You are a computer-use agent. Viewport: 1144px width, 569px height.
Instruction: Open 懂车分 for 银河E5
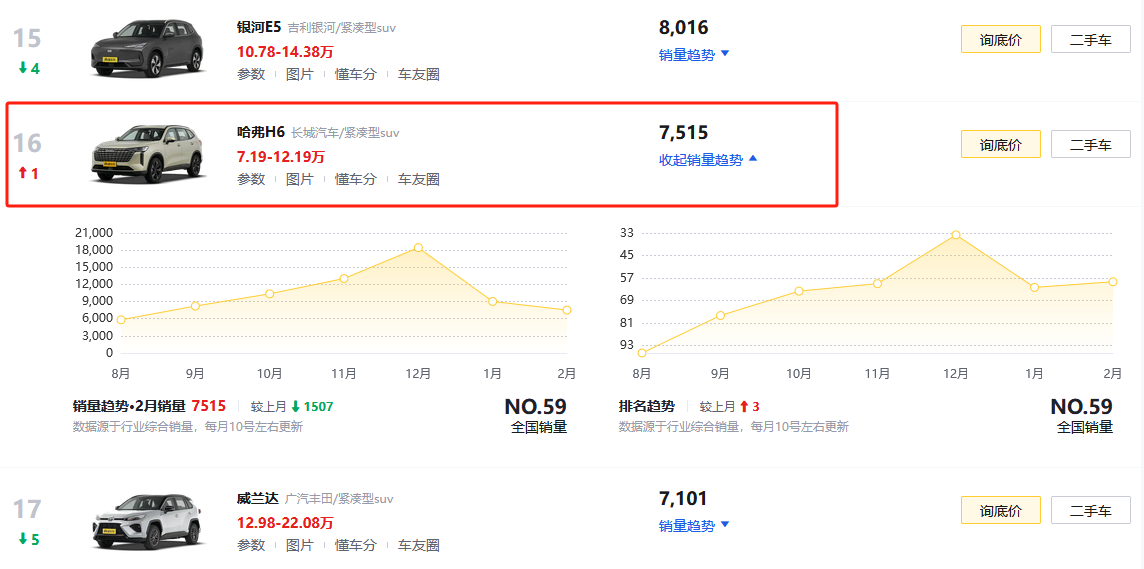pos(356,74)
